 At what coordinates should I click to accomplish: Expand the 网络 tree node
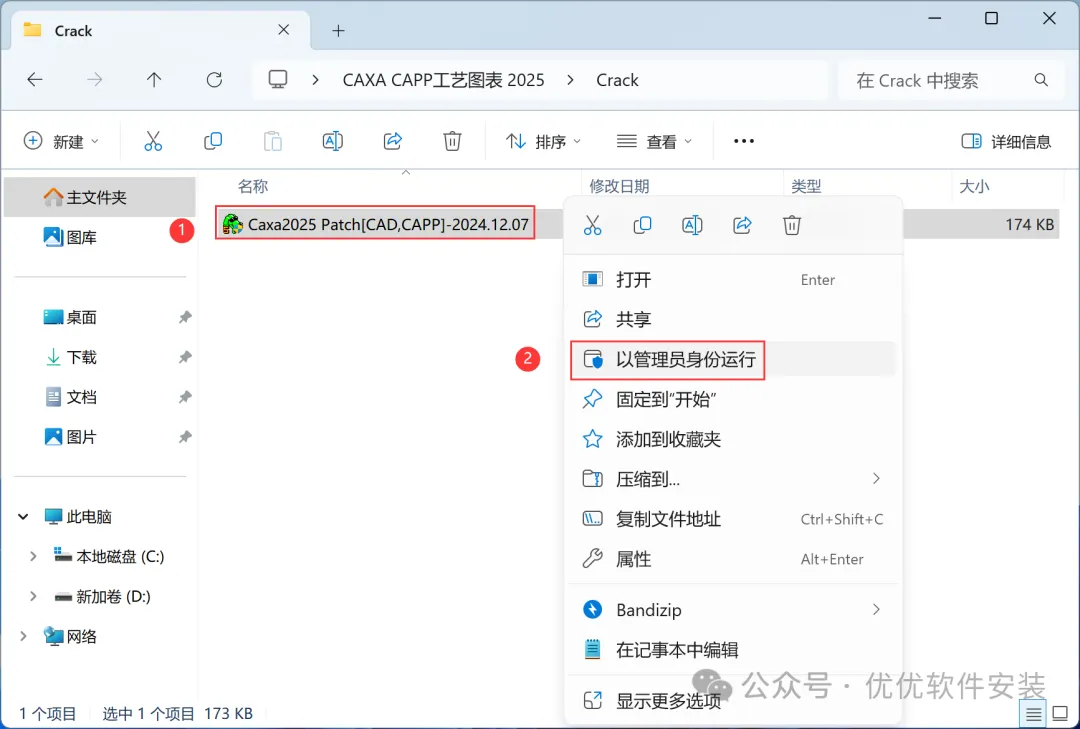click(x=23, y=636)
